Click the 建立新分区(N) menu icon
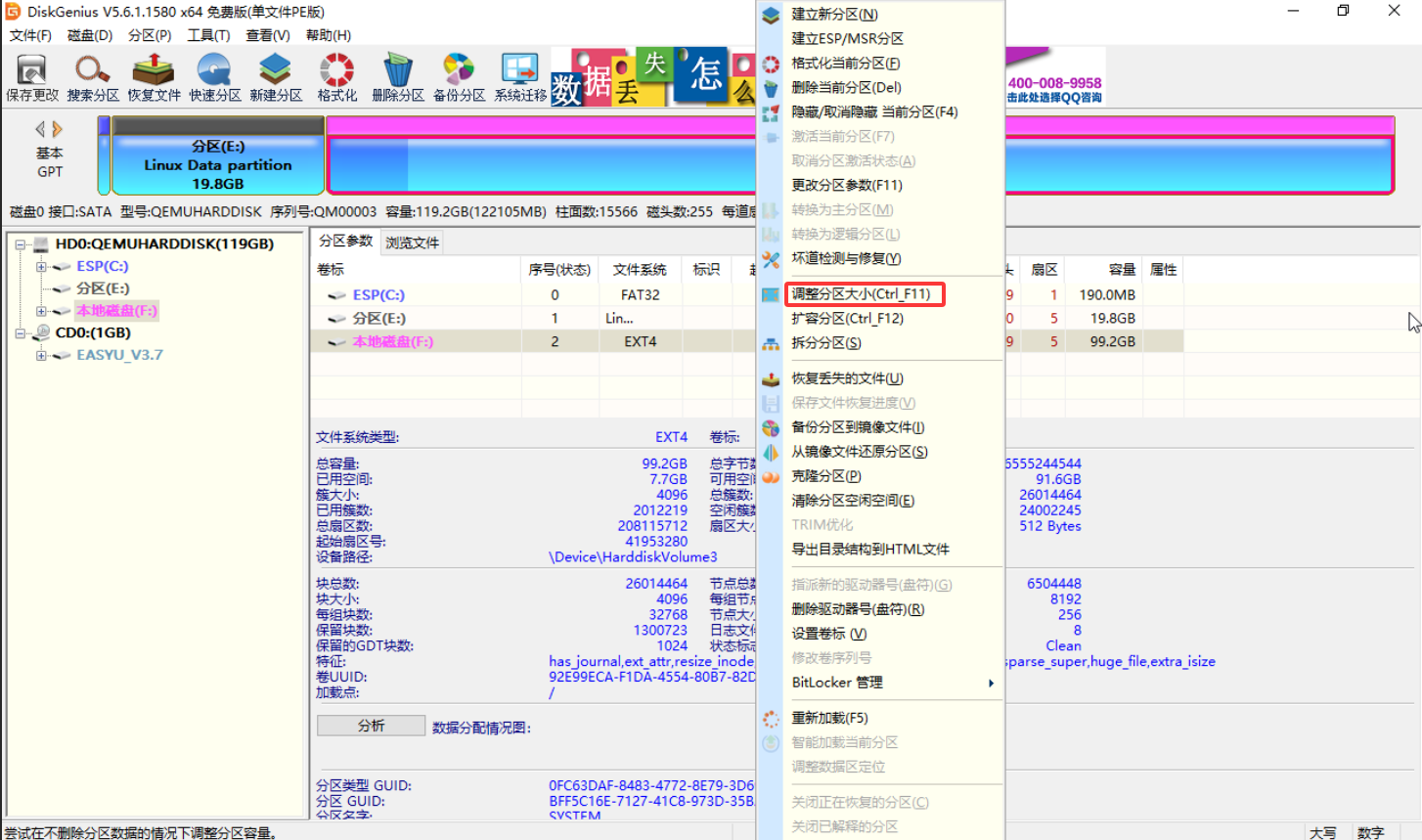 [771, 15]
